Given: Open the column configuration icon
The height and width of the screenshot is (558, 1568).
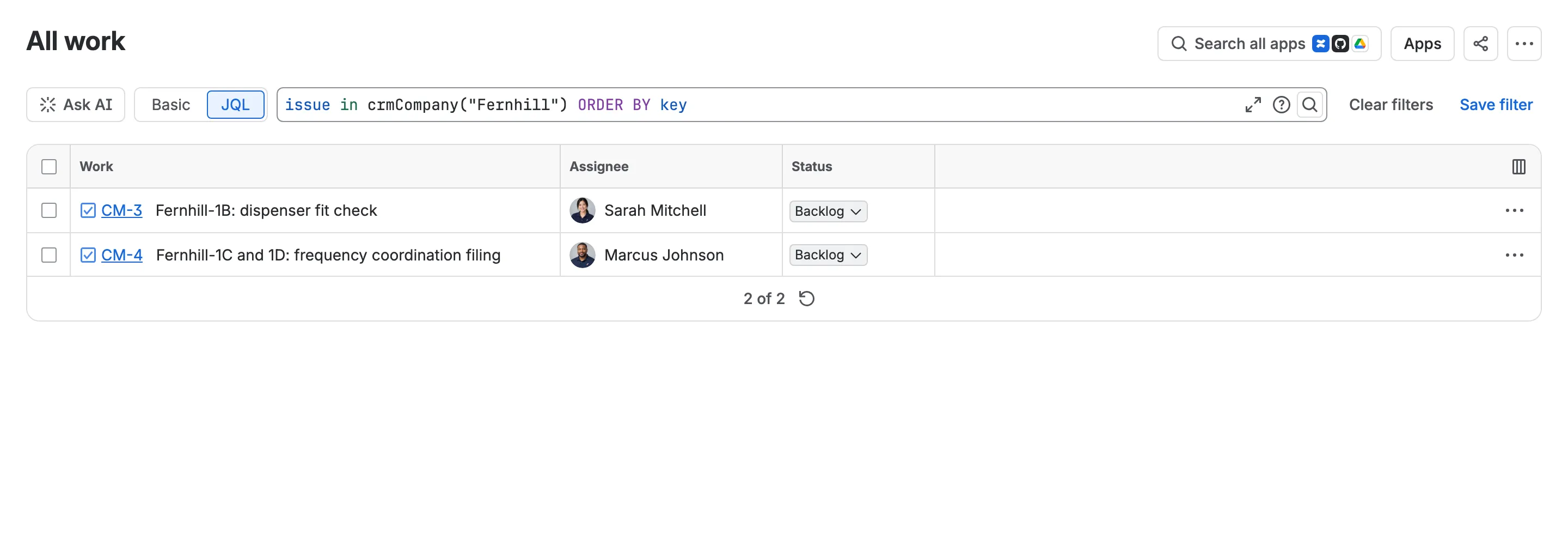Looking at the screenshot, I should (1518, 166).
